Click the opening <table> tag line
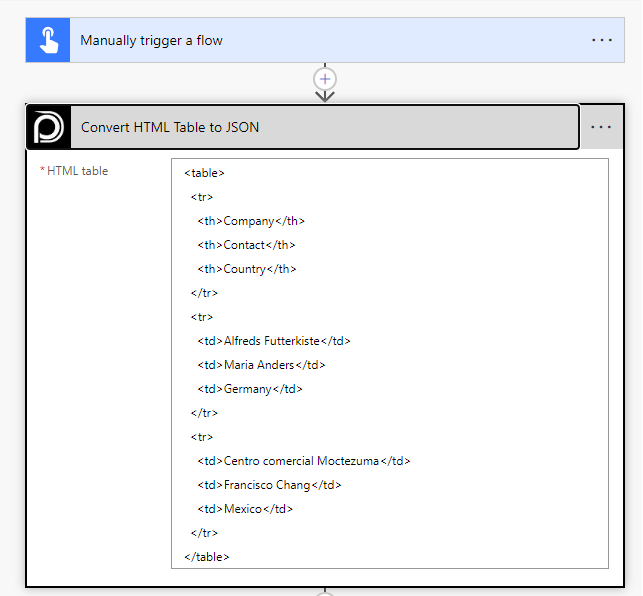Viewport: 643px width, 596px height. [x=204, y=173]
